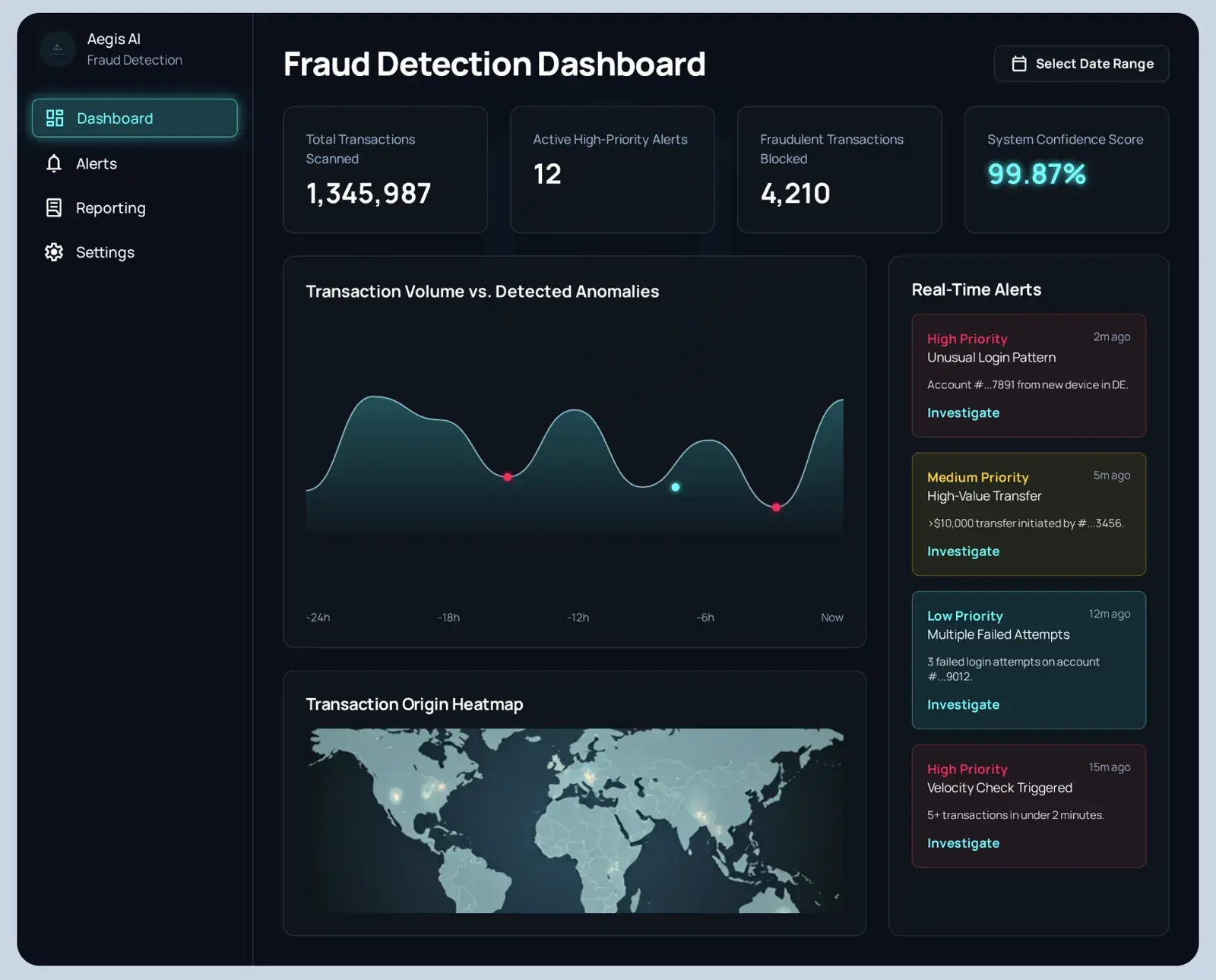This screenshot has height=980, width=1216.
Task: Click the '-18h' chart axis label
Action: [x=448, y=618]
